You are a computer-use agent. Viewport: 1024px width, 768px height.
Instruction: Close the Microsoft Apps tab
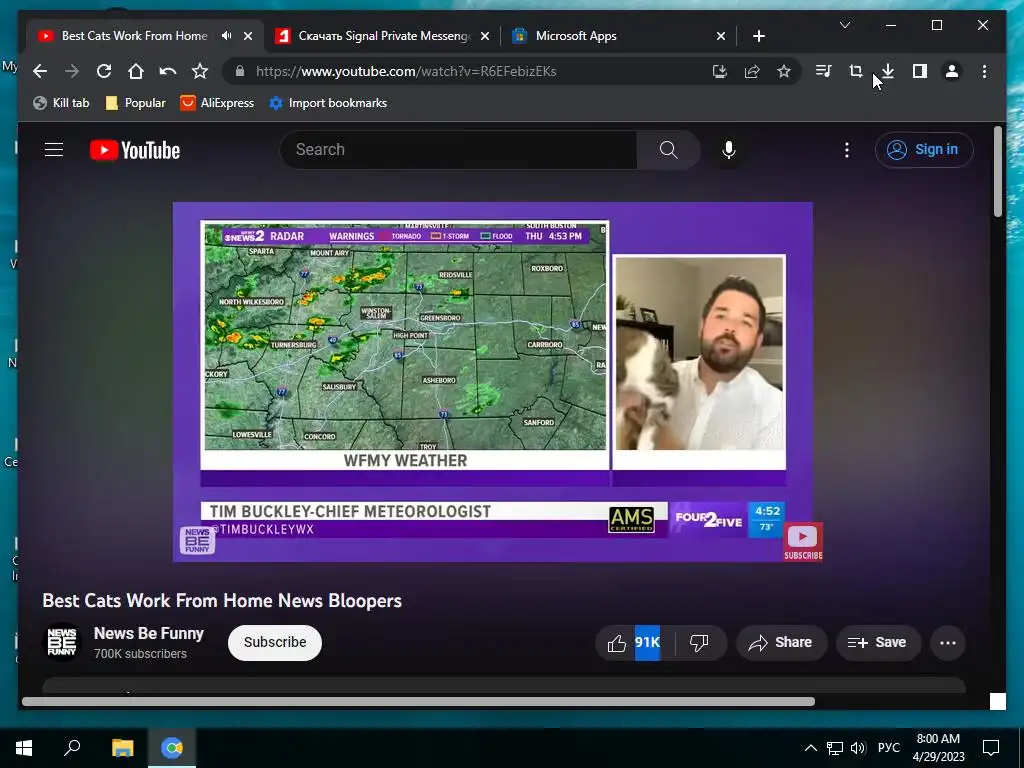720,36
